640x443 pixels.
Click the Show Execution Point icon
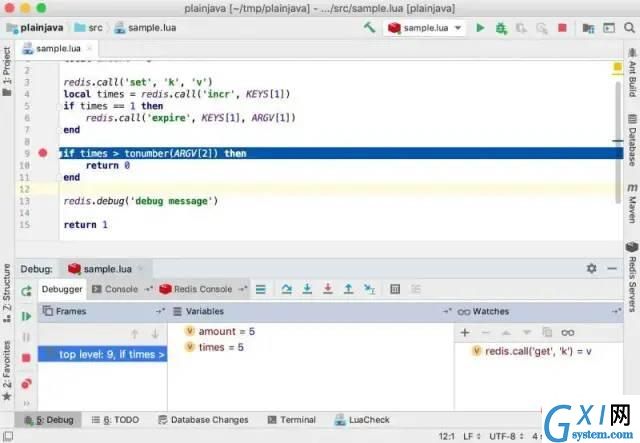tap(260, 289)
